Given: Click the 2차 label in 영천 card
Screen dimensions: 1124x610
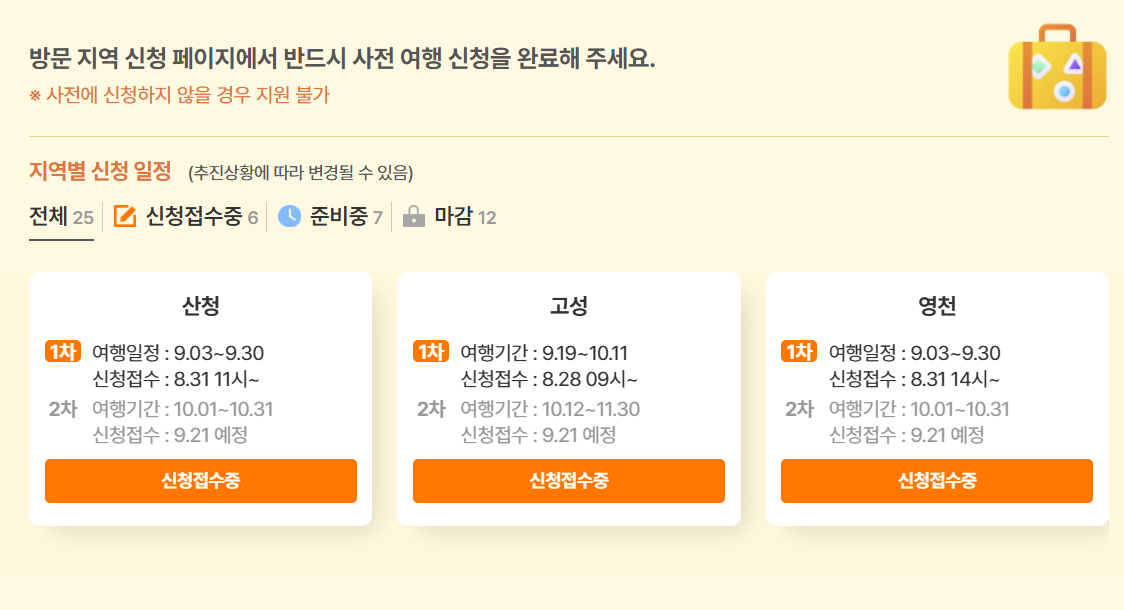Looking at the screenshot, I should [x=799, y=409].
